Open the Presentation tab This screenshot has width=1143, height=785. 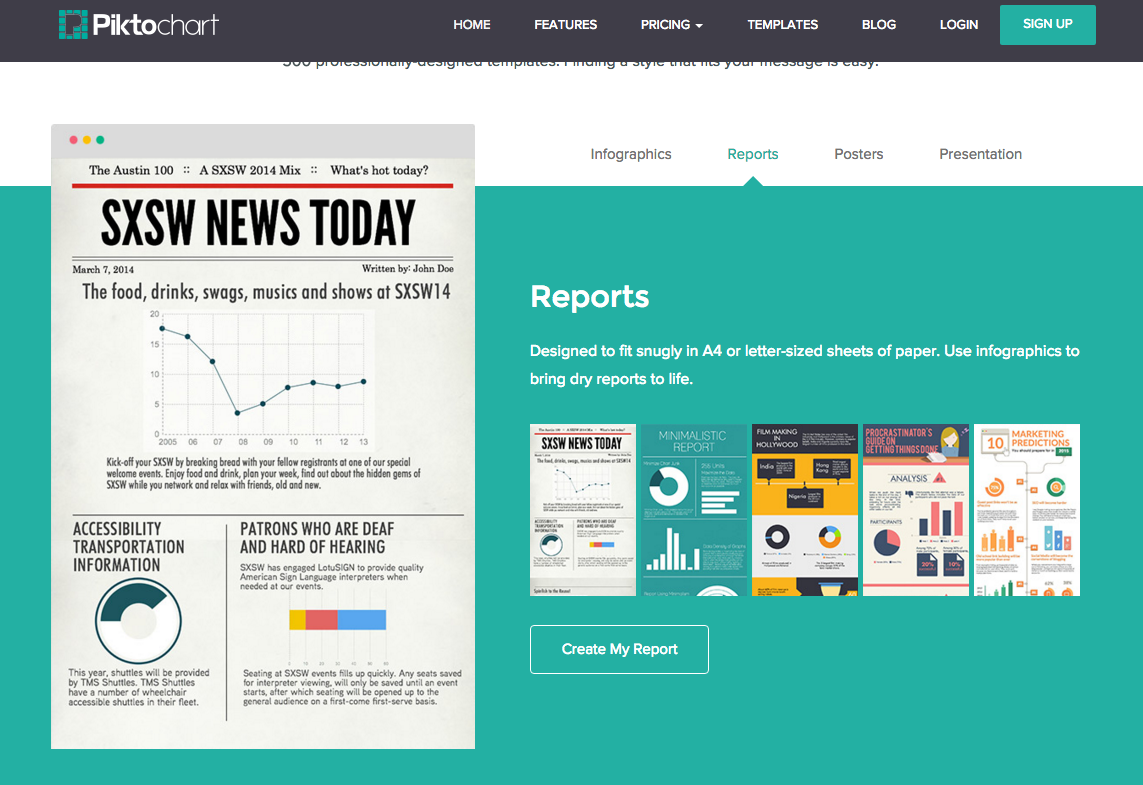click(980, 154)
